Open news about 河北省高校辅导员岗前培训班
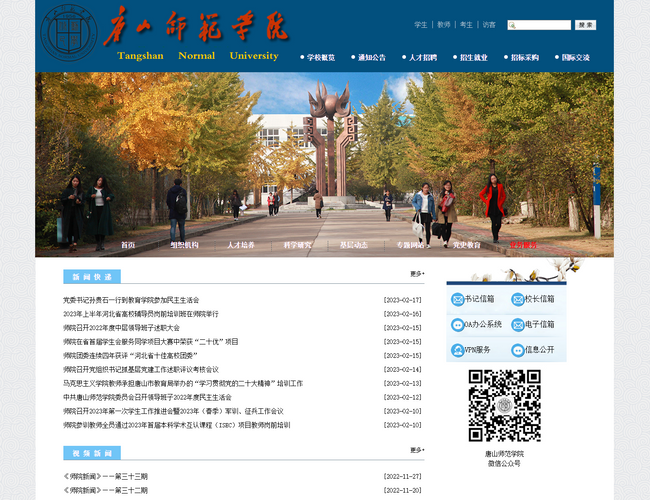650x500 pixels. coord(141,314)
